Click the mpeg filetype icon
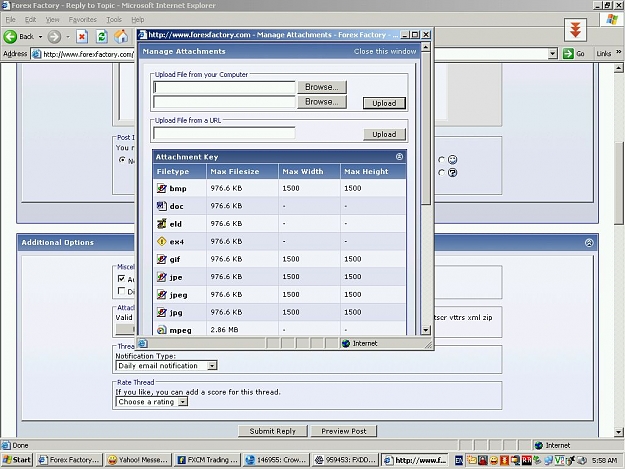The height and width of the screenshot is (469, 625). tap(161, 330)
